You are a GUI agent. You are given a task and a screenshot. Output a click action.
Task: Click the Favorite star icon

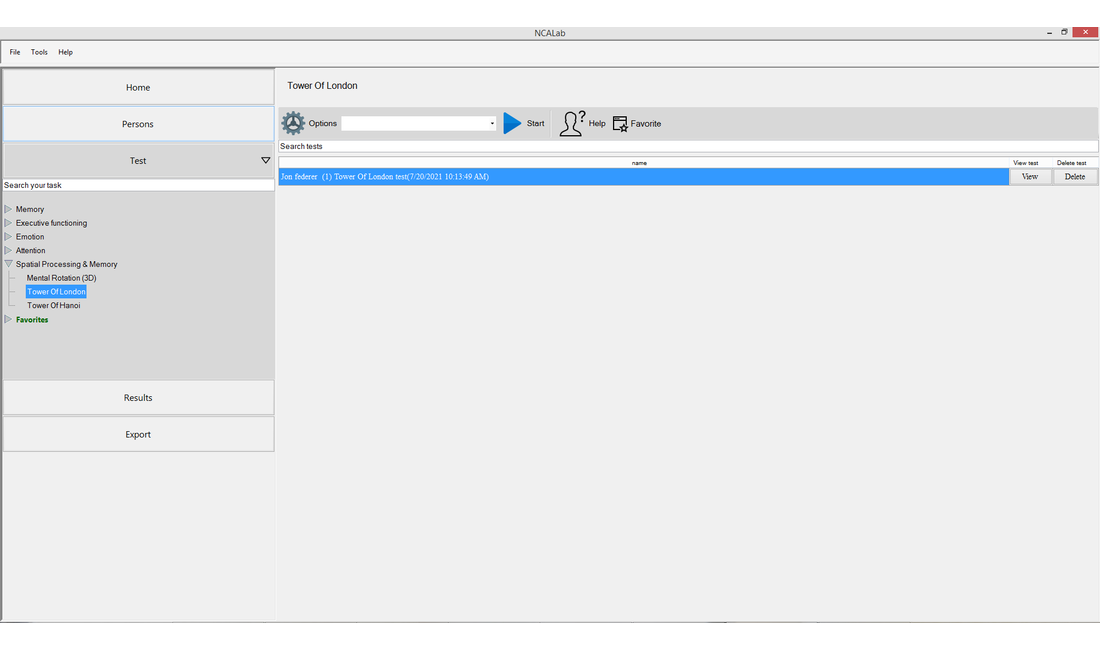pyautogui.click(x=620, y=124)
